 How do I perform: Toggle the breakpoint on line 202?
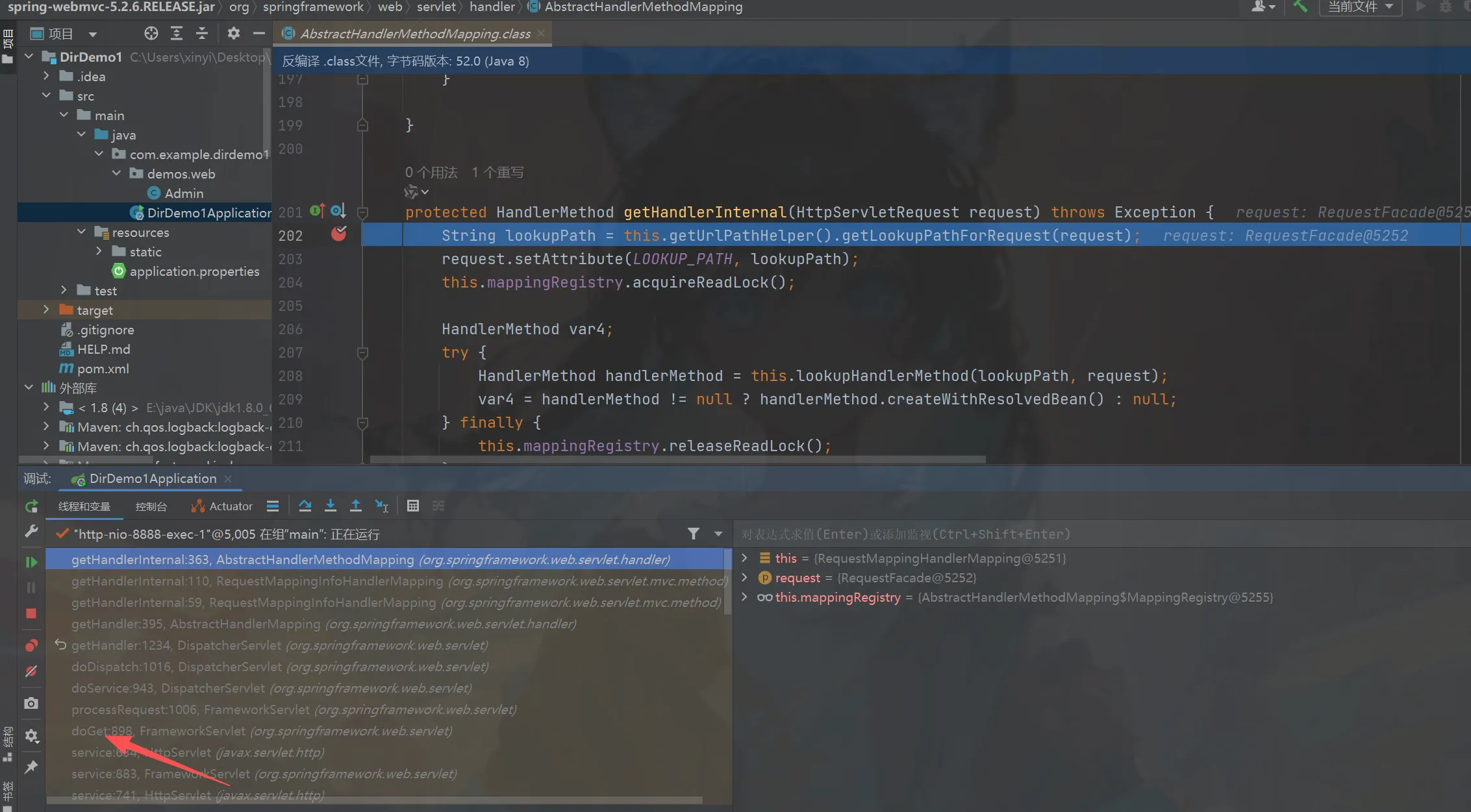tap(338, 235)
